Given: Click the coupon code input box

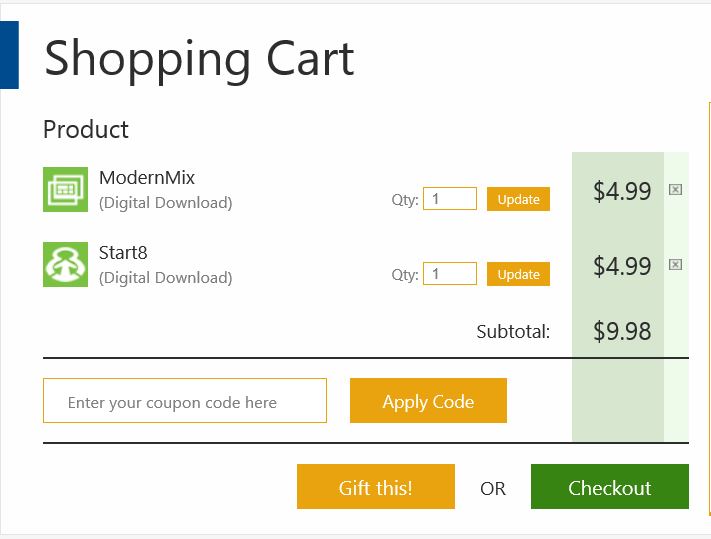Looking at the screenshot, I should coord(185,401).
